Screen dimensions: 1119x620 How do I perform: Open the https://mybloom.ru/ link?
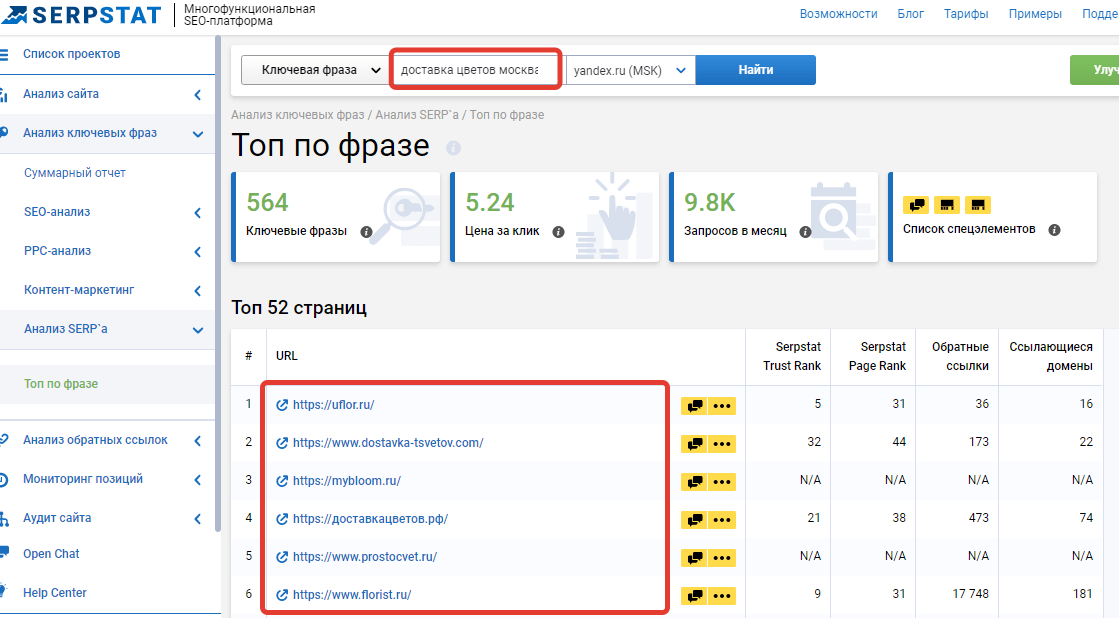point(347,481)
